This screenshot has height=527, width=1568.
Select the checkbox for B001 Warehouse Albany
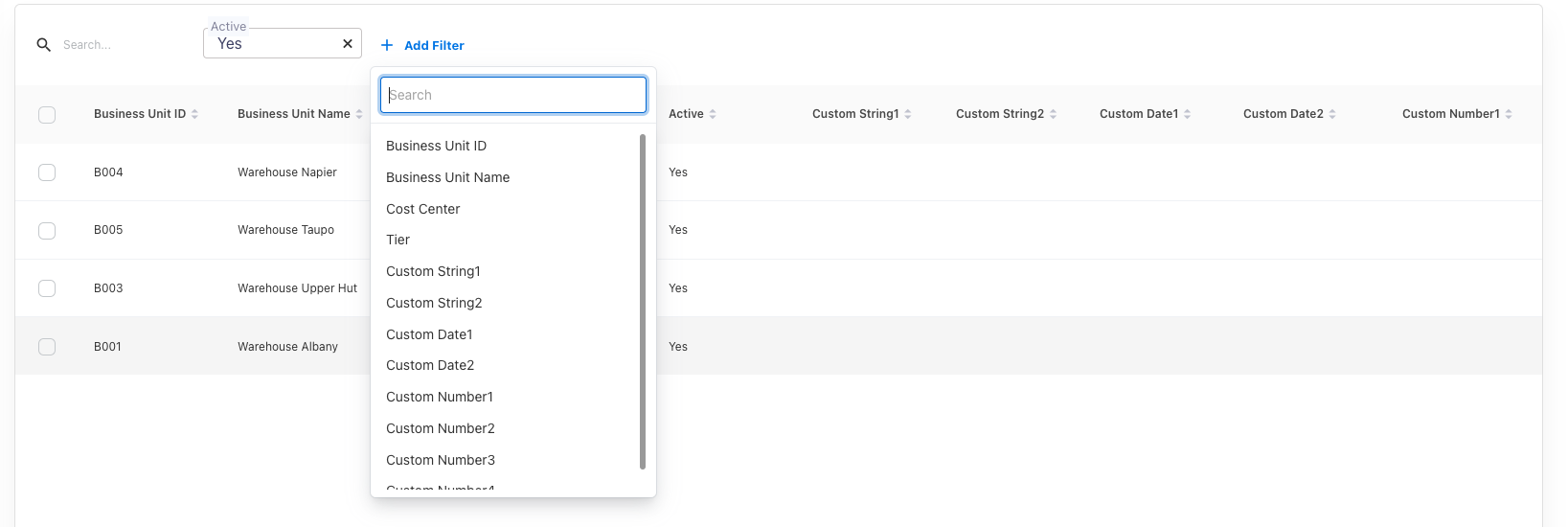coord(47,347)
